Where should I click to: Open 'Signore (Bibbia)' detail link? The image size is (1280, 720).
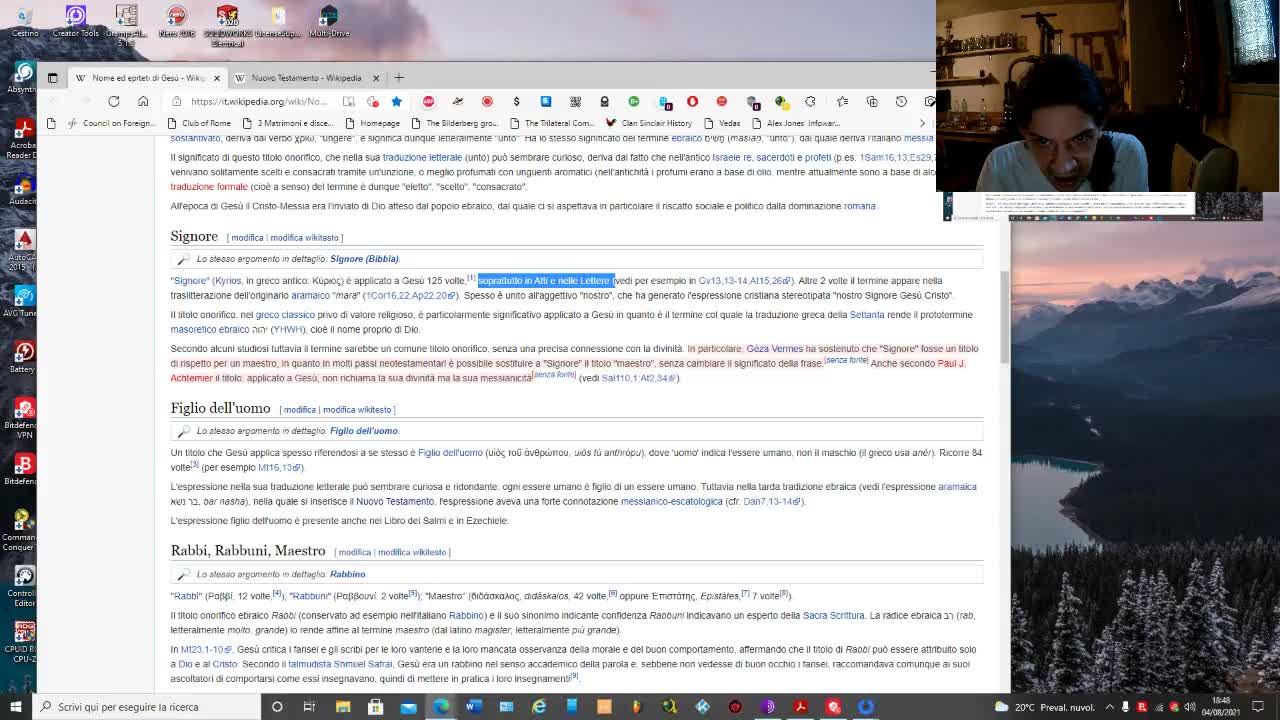tap(364, 259)
